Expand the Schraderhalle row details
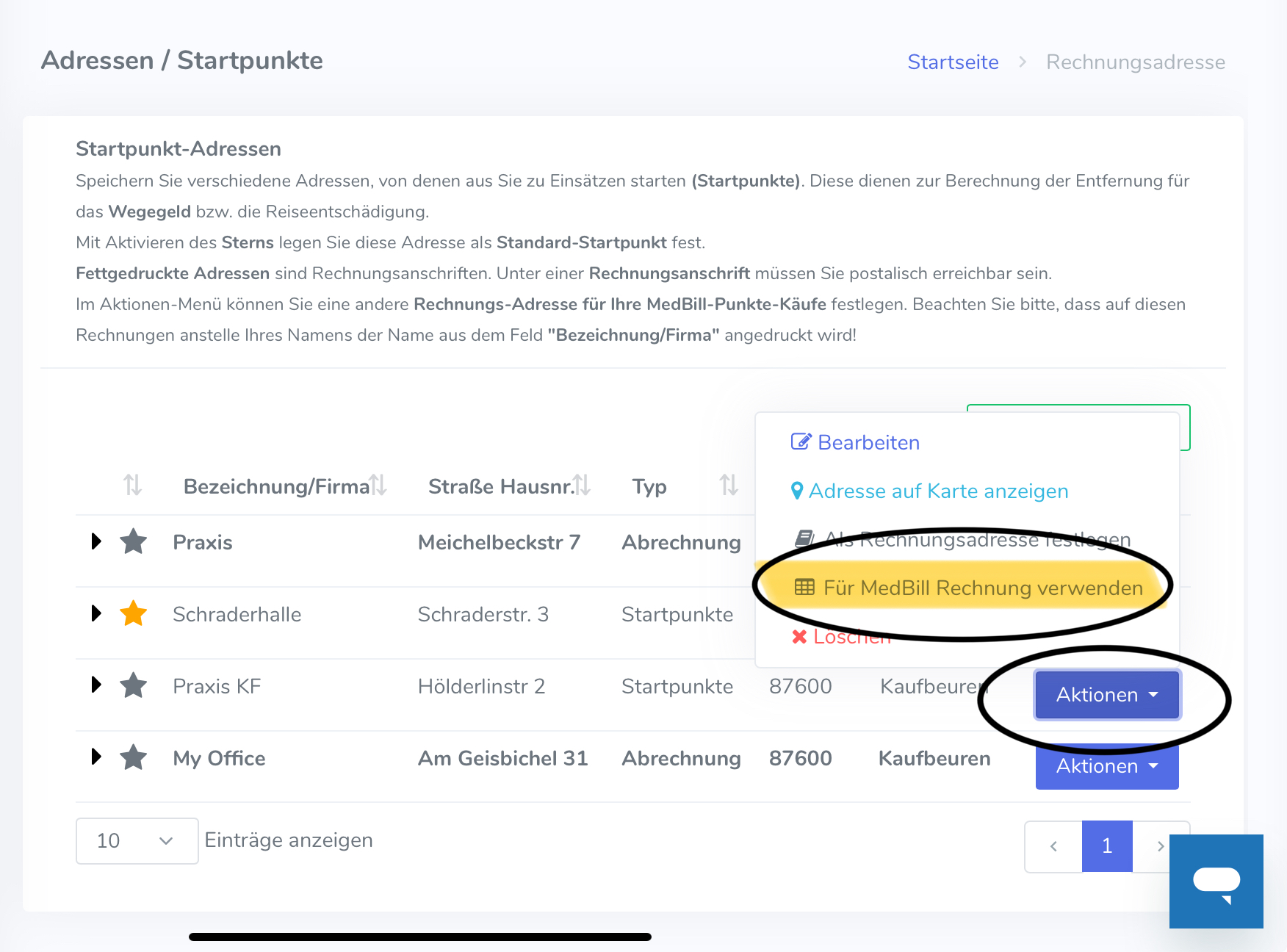Viewport: 1287px width, 952px height. tap(96, 614)
